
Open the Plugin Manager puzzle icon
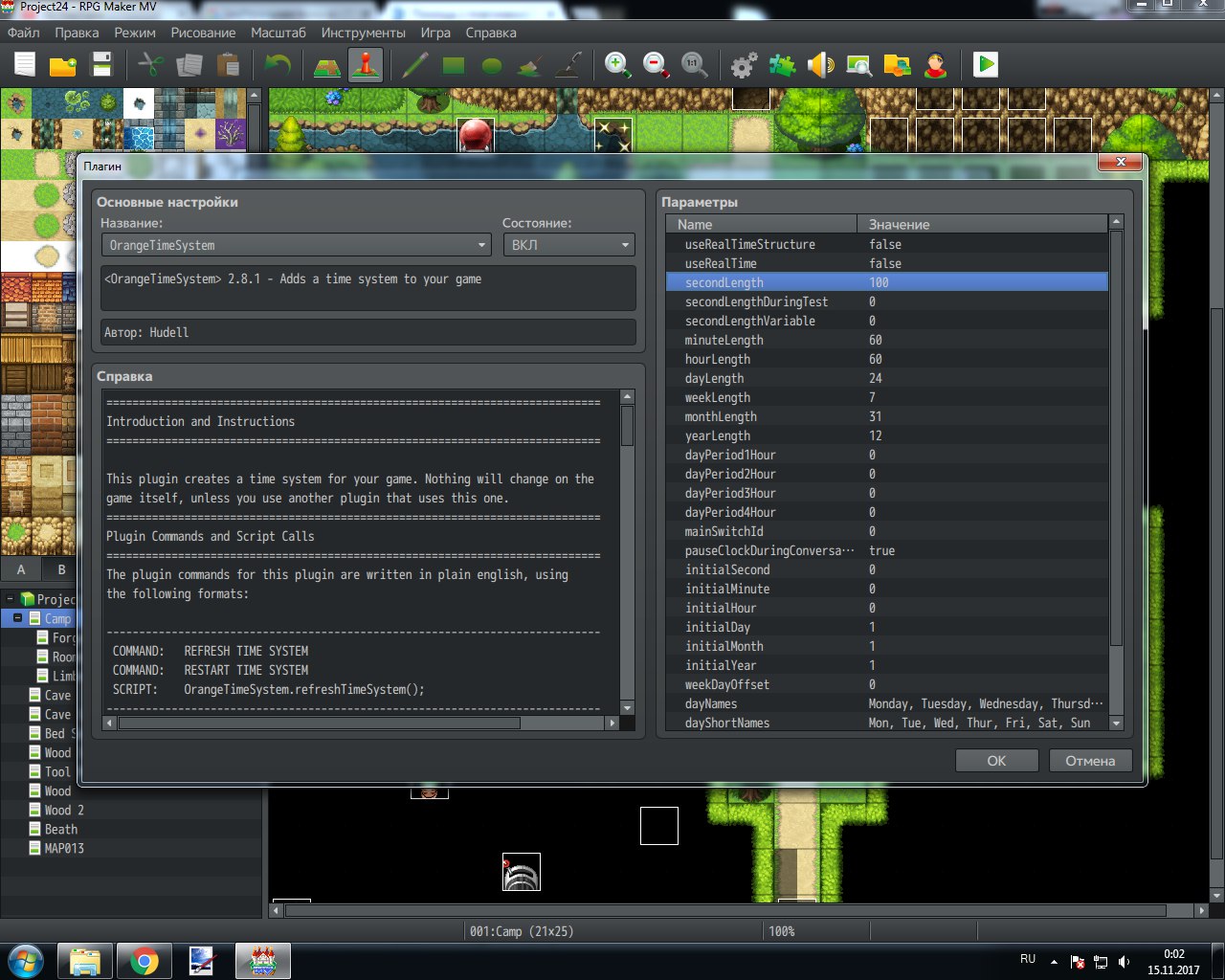pyautogui.click(x=783, y=65)
